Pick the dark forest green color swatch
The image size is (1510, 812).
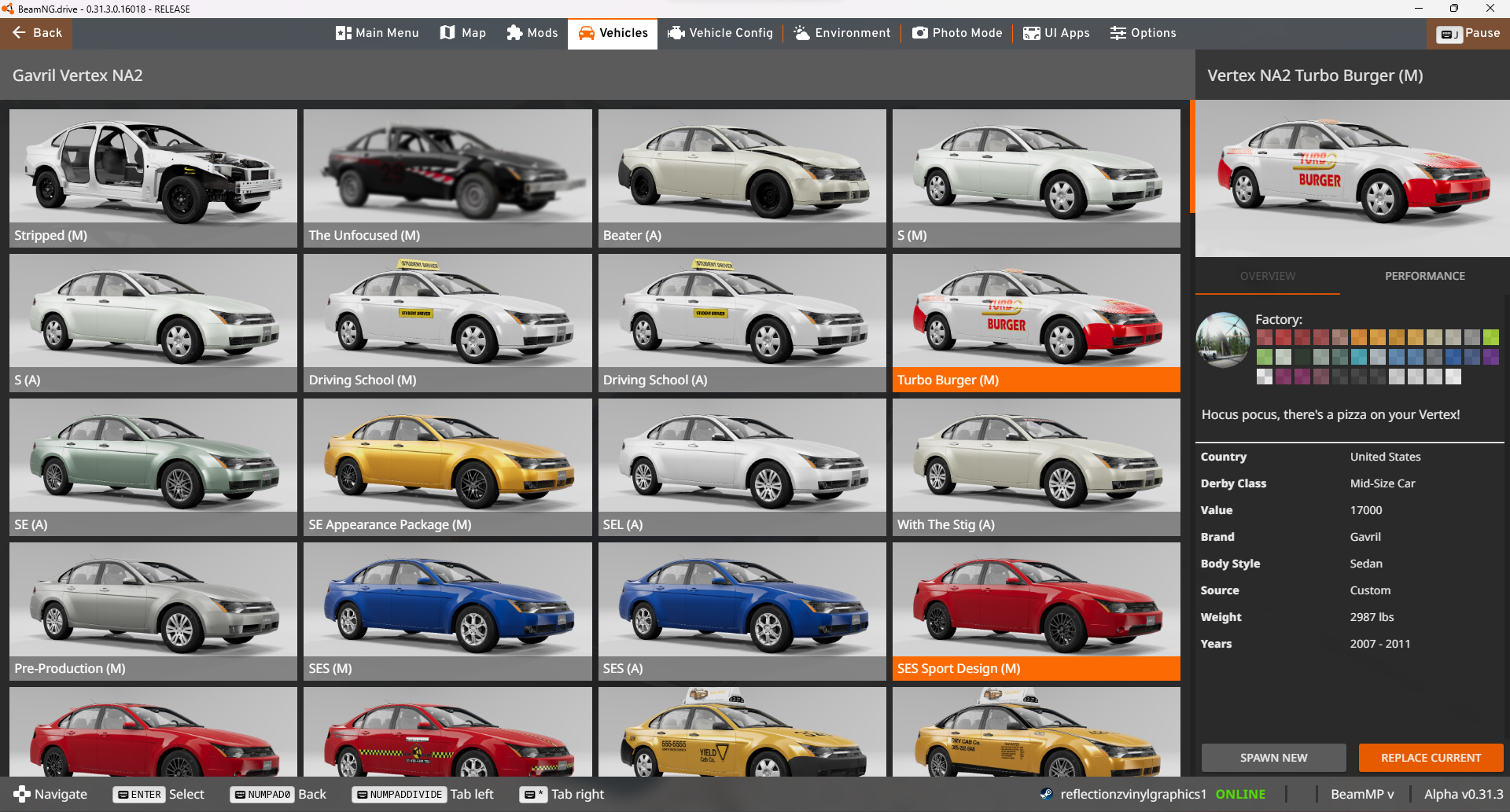click(1302, 357)
